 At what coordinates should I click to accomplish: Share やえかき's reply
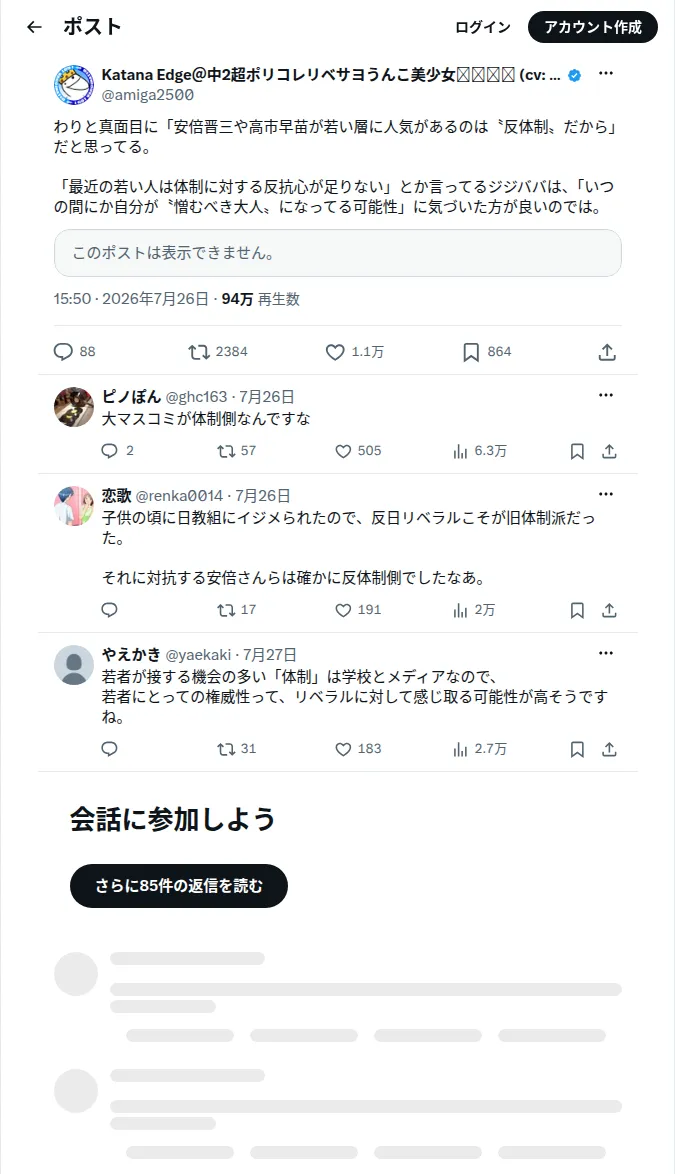click(609, 749)
